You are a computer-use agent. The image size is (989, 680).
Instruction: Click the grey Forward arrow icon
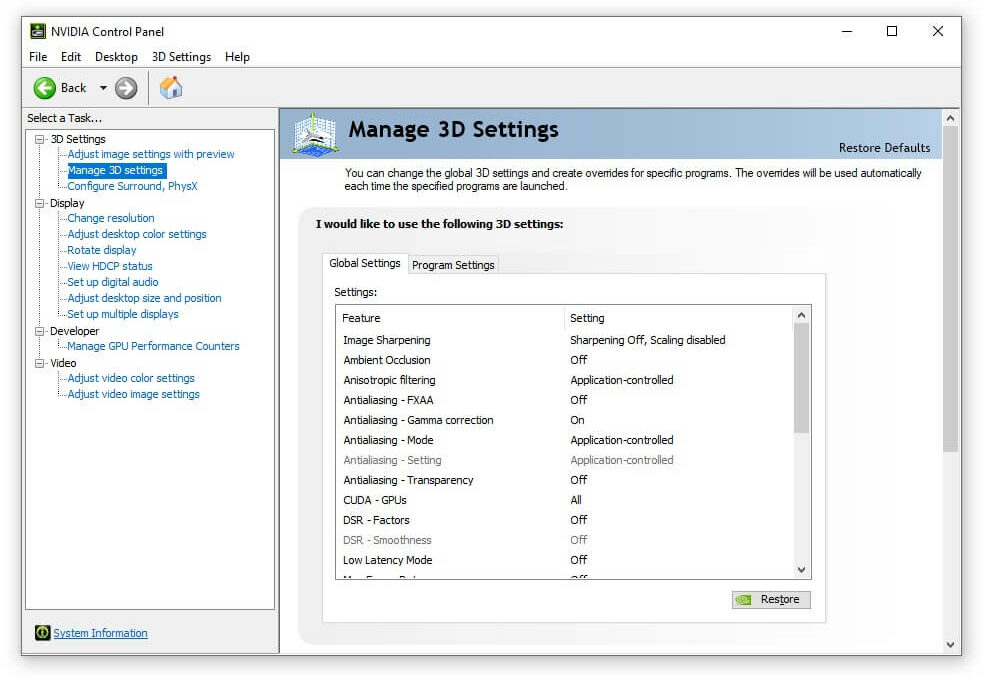[x=126, y=88]
